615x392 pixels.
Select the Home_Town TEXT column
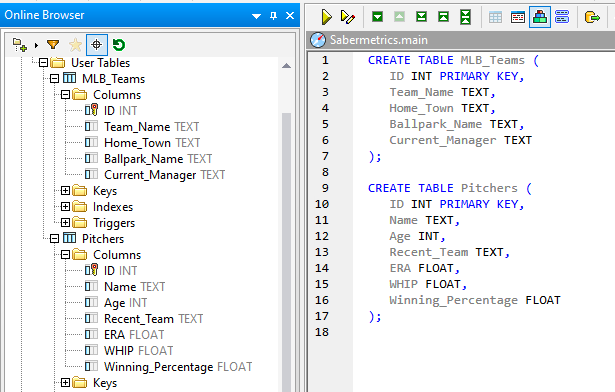pos(152,143)
